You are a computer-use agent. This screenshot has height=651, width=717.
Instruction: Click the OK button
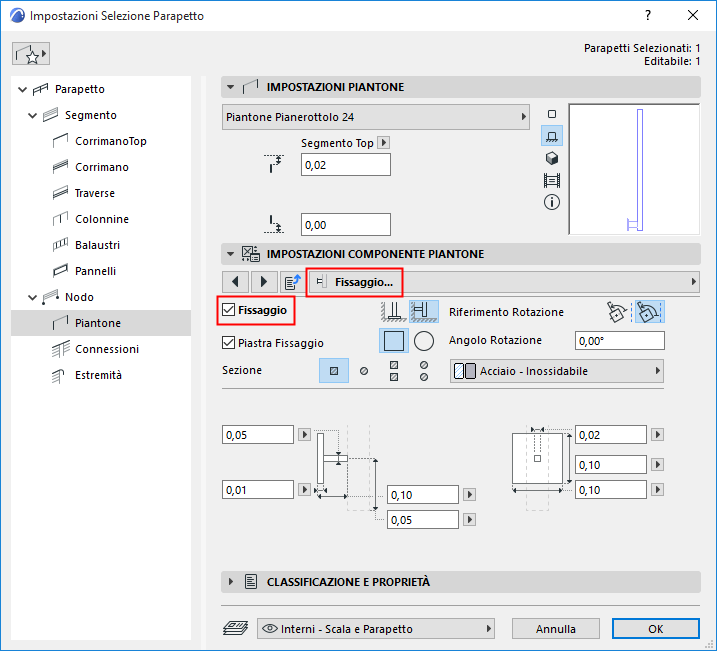point(655,629)
